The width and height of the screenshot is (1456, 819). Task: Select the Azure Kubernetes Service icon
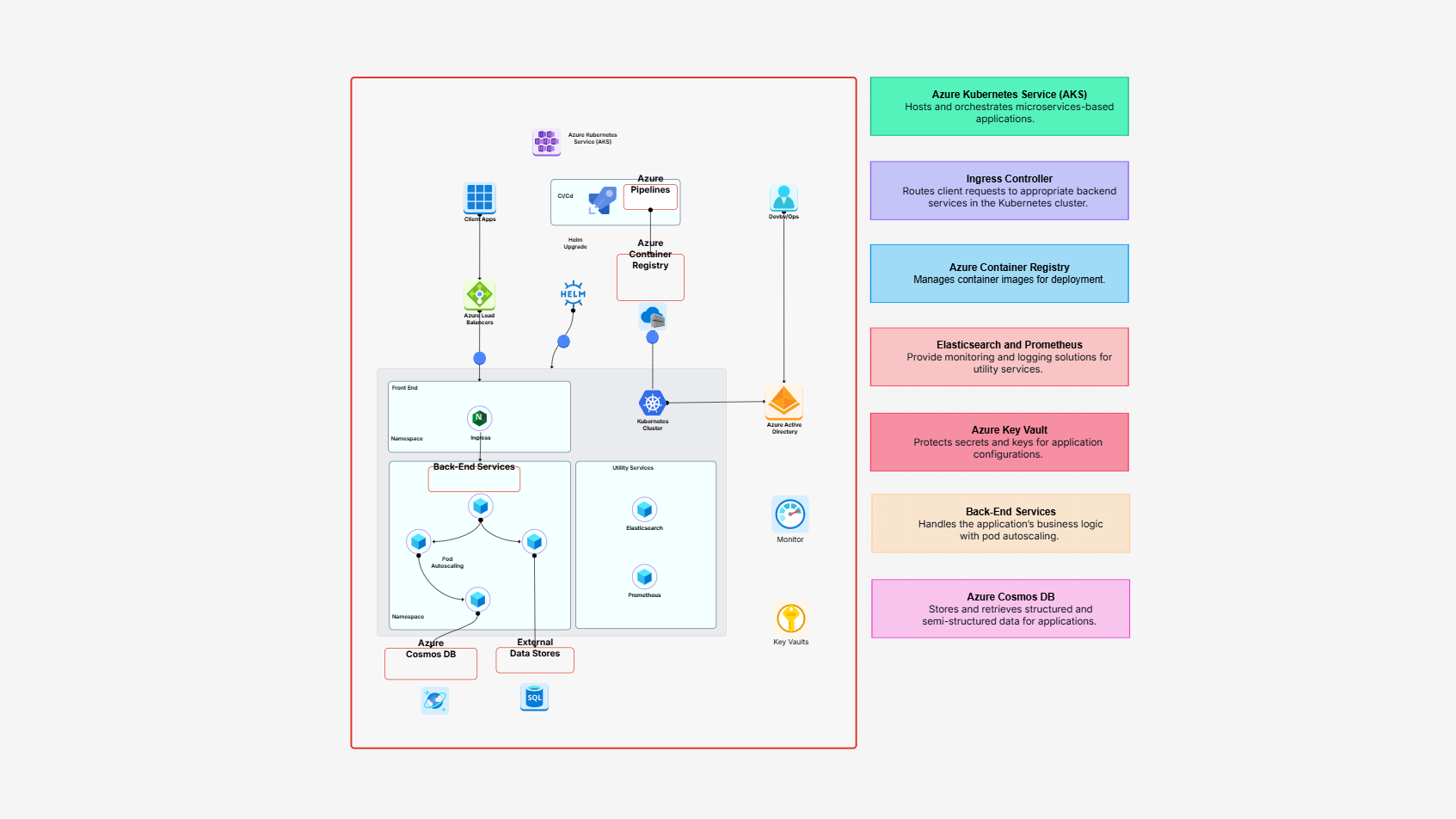tap(546, 141)
